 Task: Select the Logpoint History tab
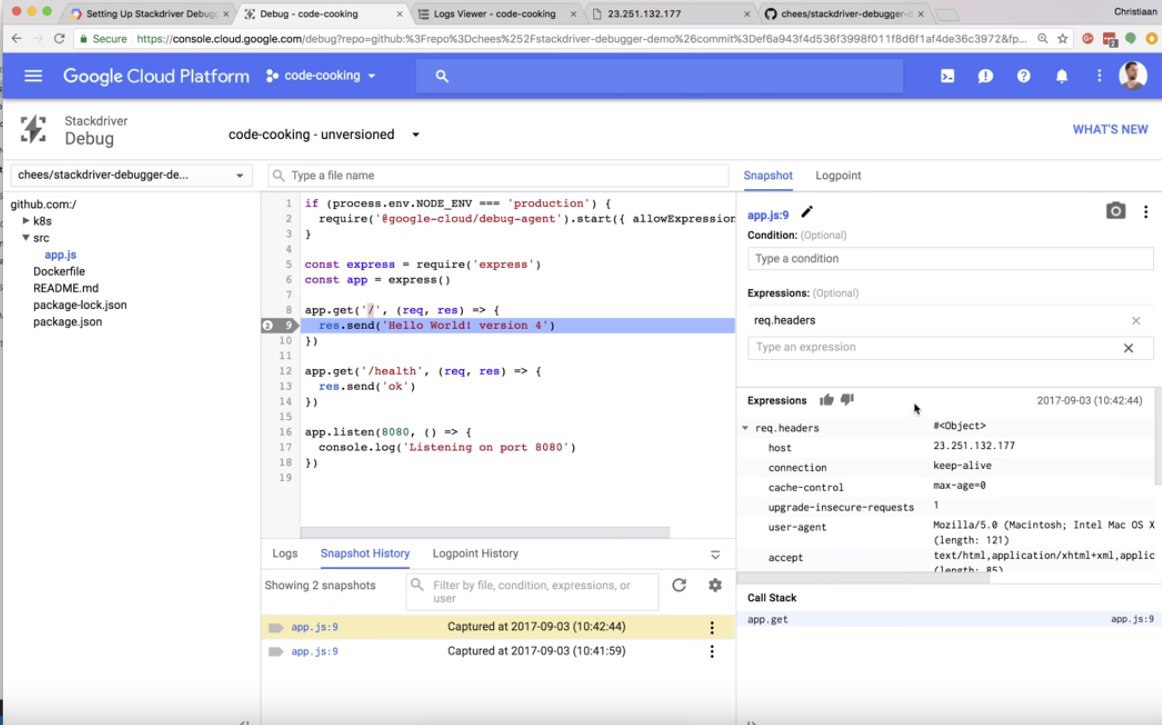475,554
